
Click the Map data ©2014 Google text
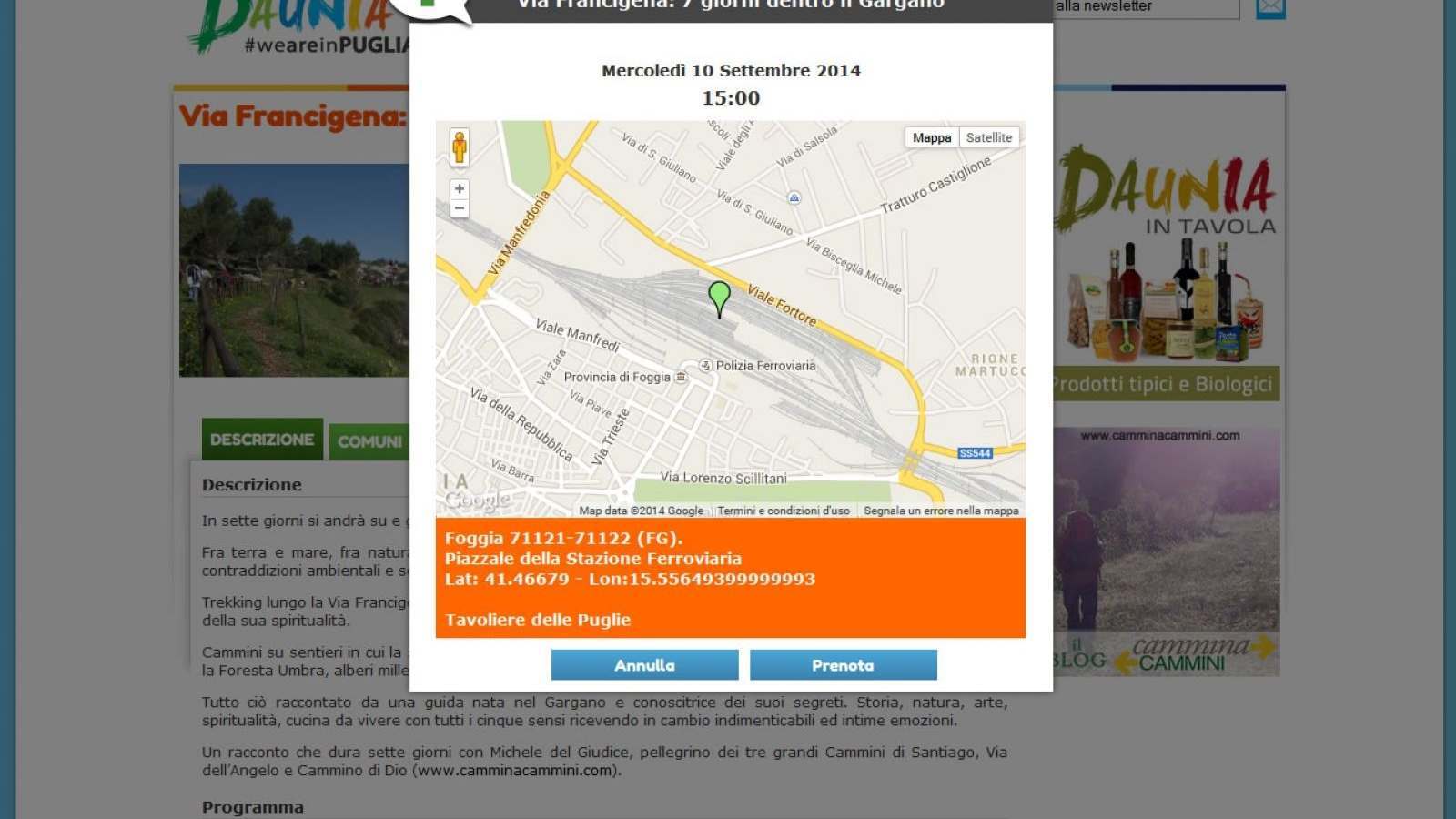click(641, 511)
